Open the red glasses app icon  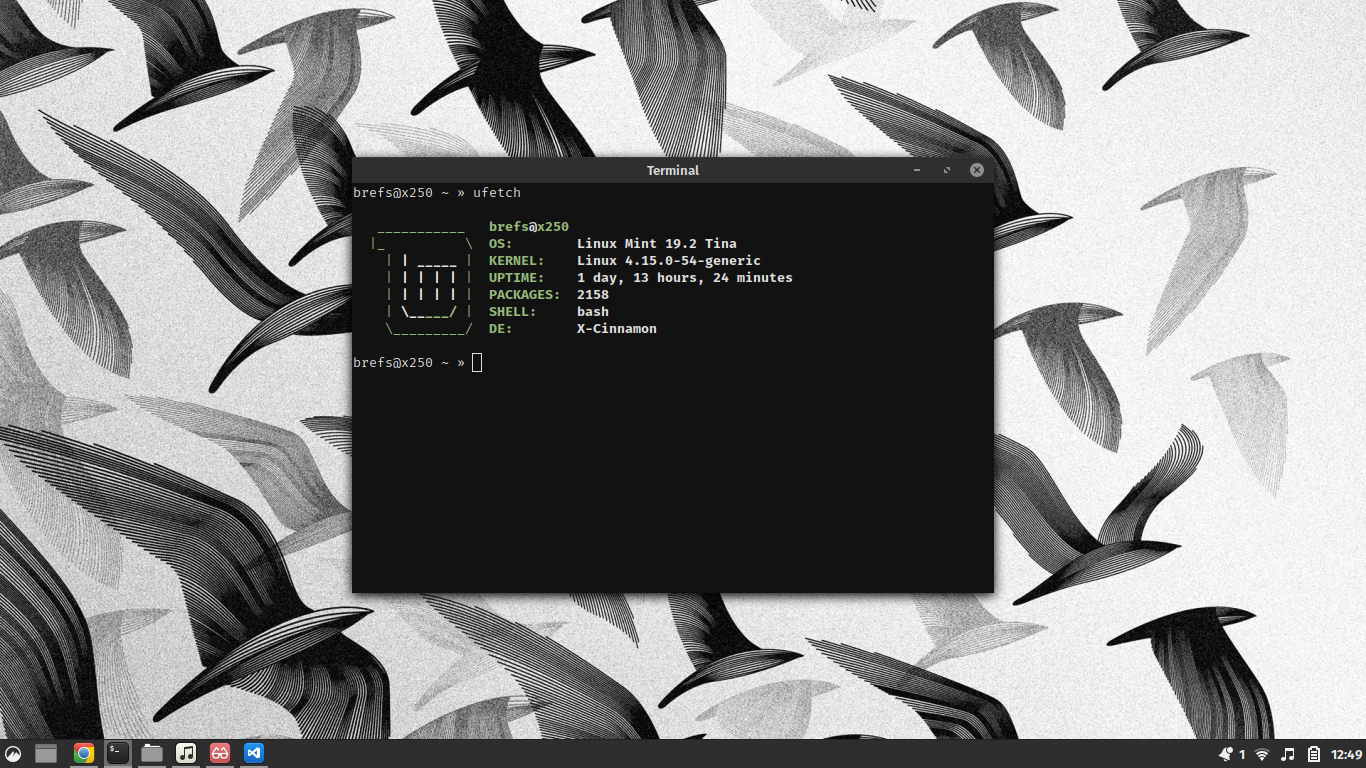click(x=220, y=753)
